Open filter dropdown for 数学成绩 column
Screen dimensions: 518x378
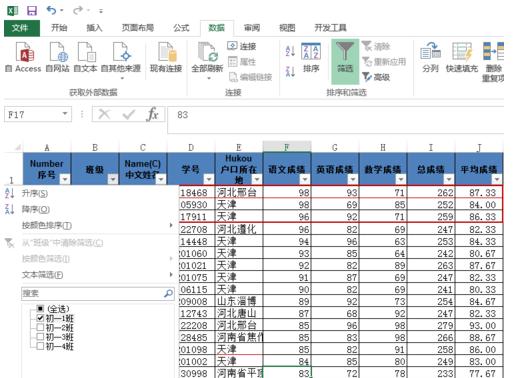point(401,179)
